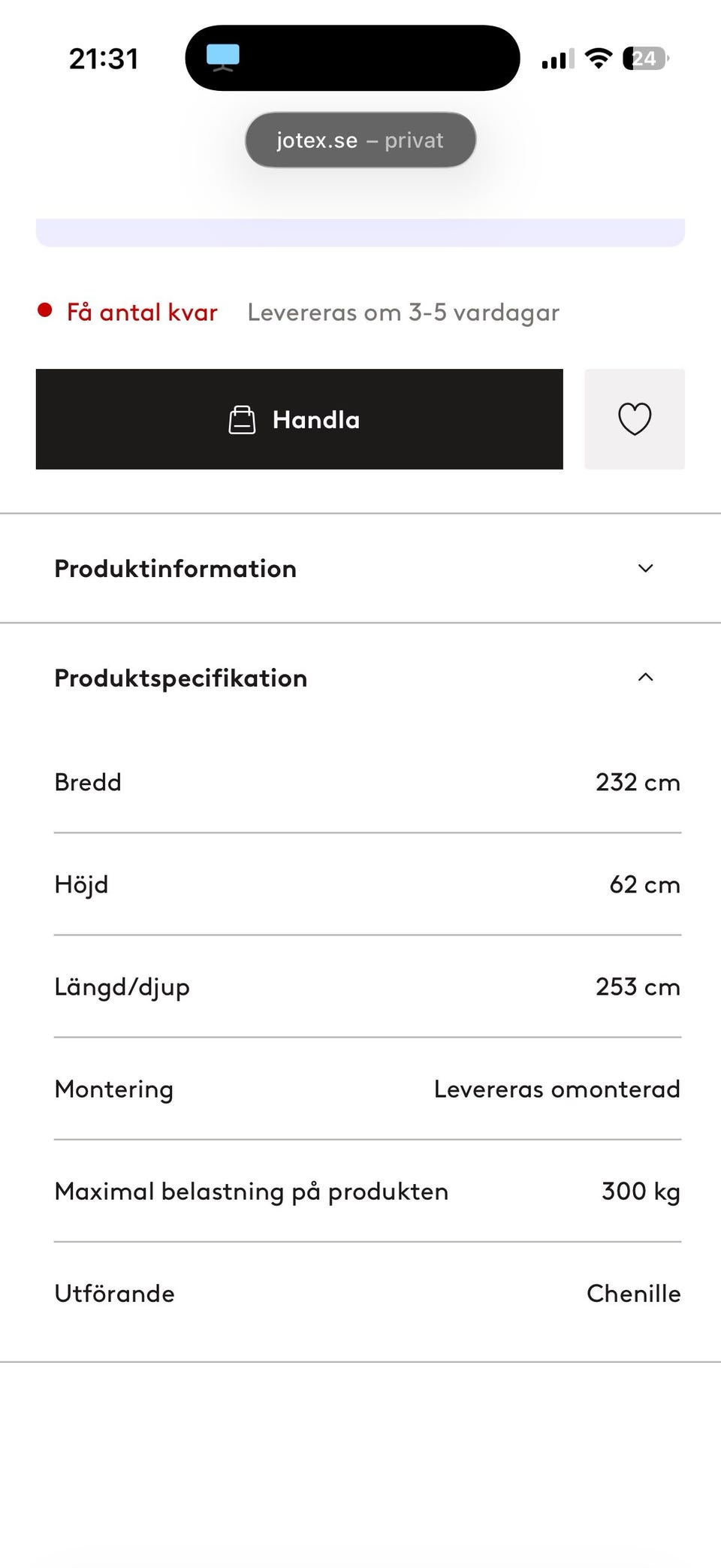The height and width of the screenshot is (1568, 721).
Task: Tap the jotex.se address bar pill
Action: click(360, 140)
